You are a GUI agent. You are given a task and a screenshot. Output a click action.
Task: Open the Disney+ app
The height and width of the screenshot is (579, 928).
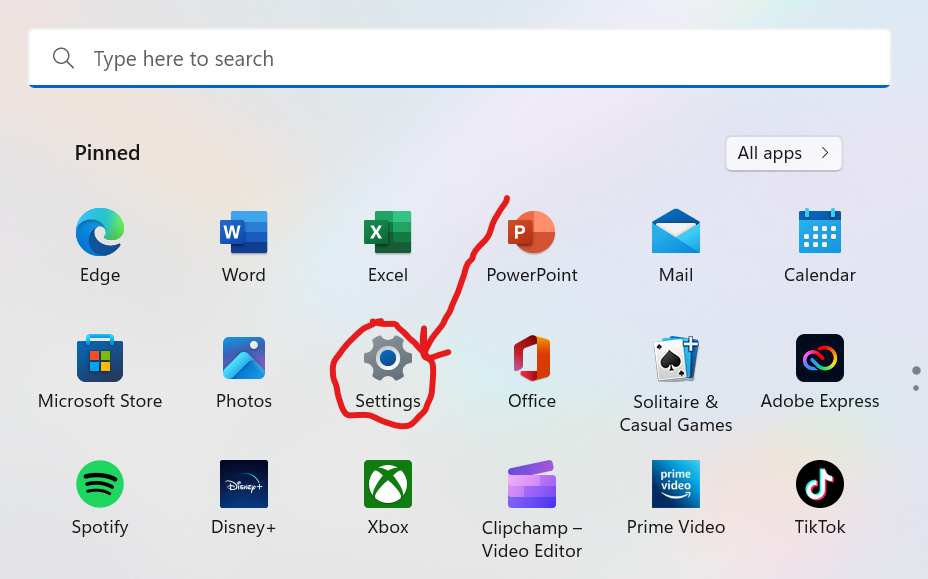click(x=244, y=484)
